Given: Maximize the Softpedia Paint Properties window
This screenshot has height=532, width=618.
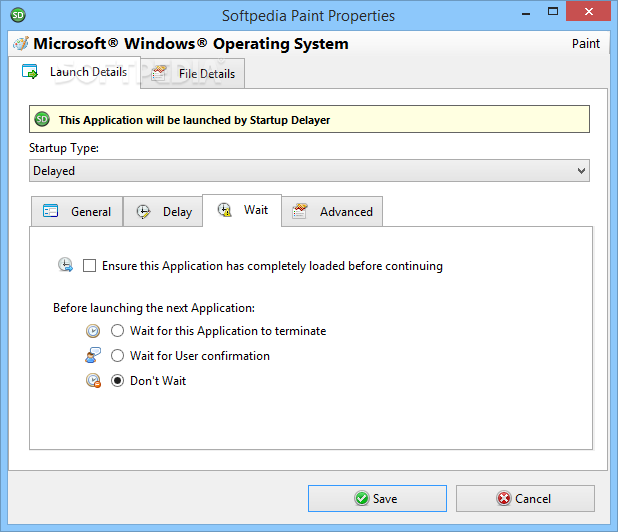Looking at the screenshot, I should pyautogui.click(x=553, y=11).
